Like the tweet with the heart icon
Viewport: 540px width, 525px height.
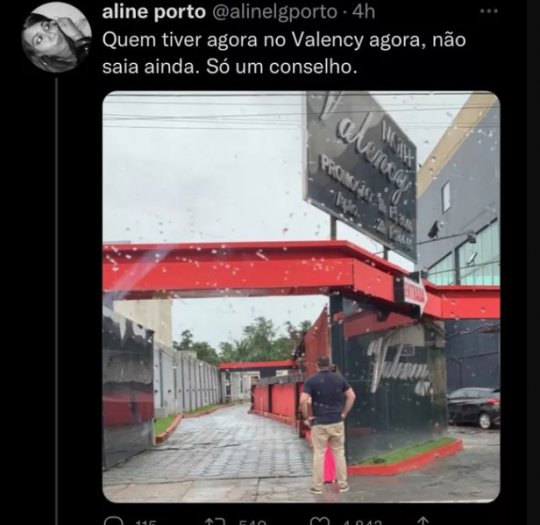[320, 521]
